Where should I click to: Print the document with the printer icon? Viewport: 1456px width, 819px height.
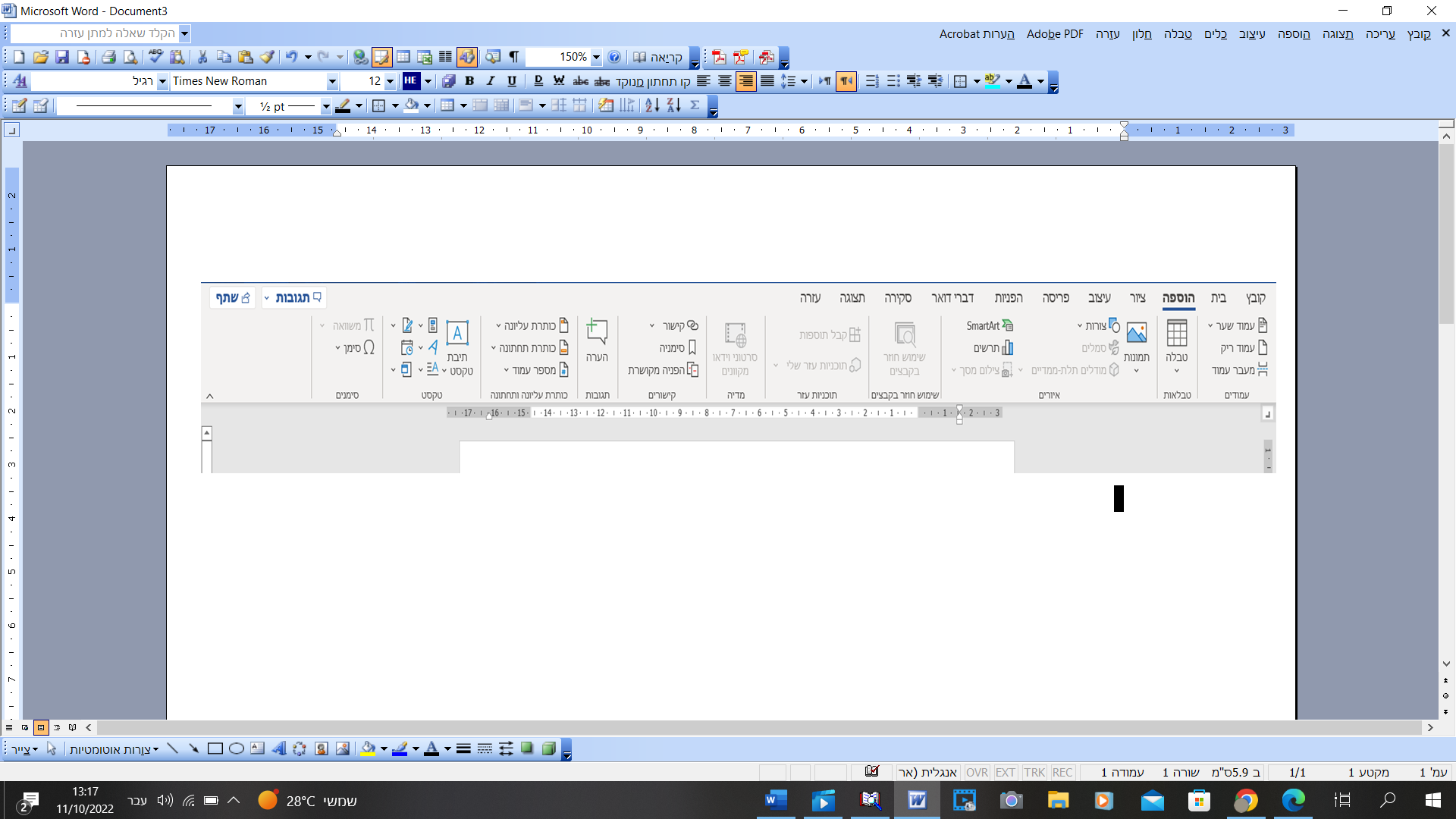coord(109,57)
